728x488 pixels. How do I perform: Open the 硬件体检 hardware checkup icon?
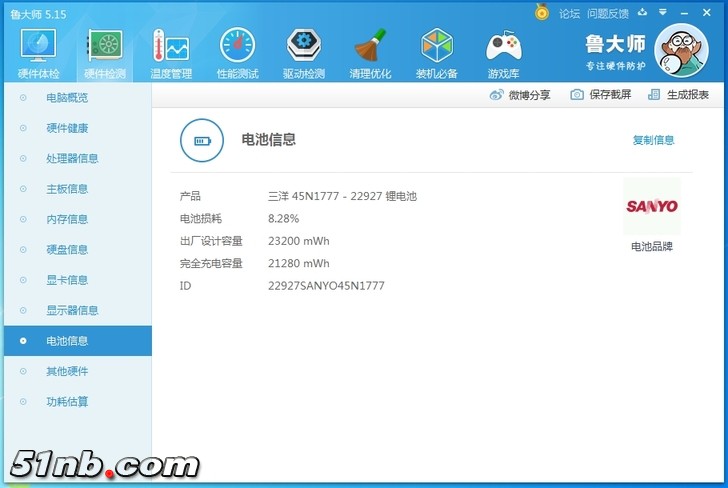(x=38, y=53)
